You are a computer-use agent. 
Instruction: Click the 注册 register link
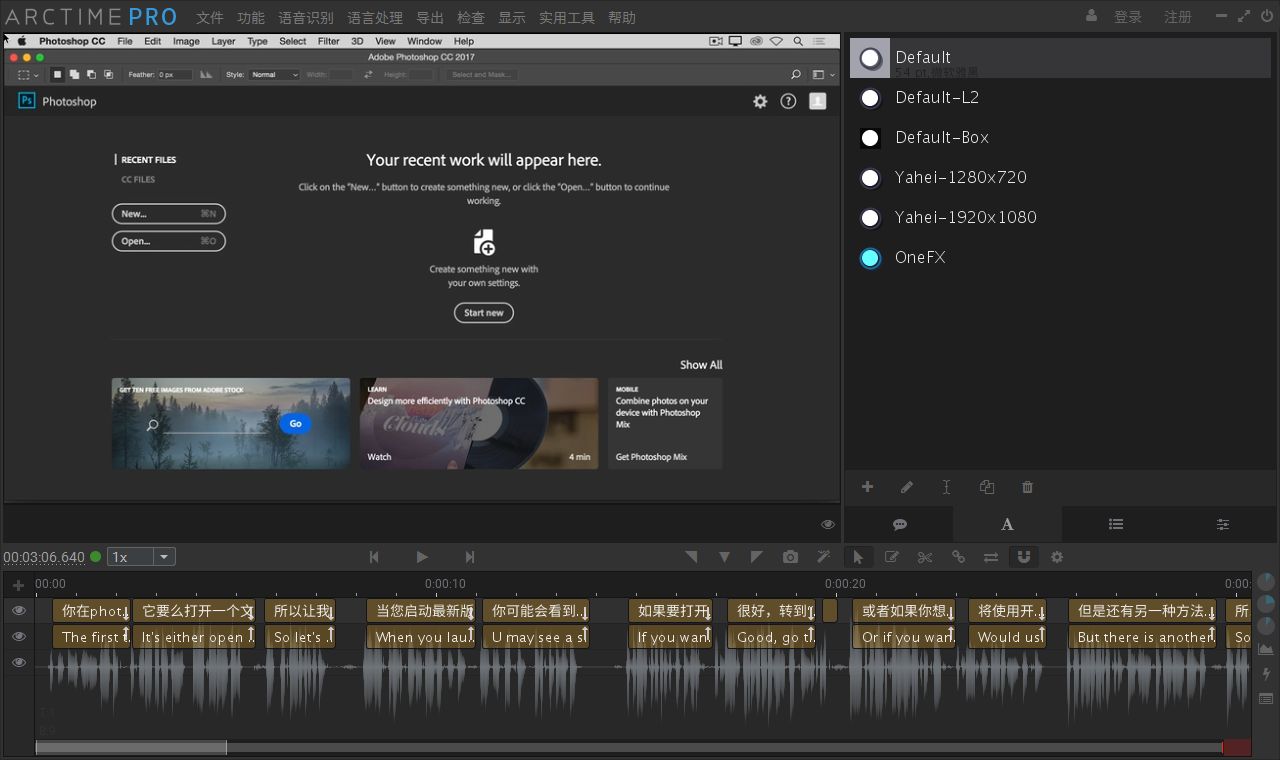(x=1178, y=17)
